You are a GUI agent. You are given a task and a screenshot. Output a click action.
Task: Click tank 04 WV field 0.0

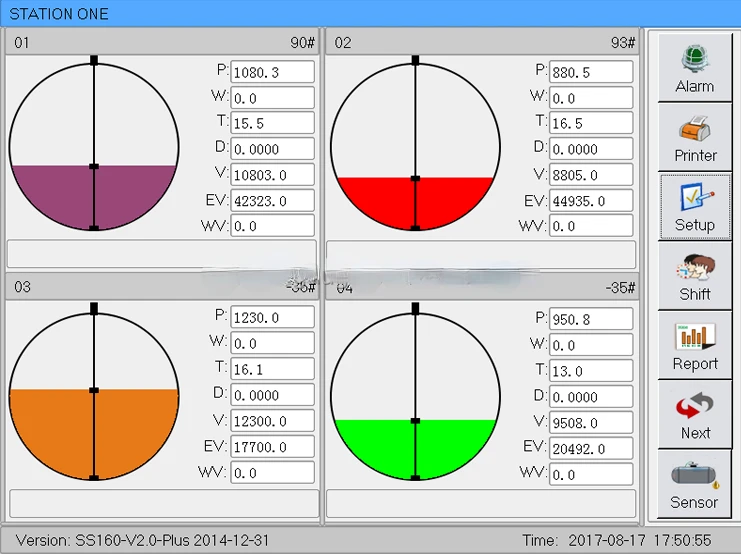(x=591, y=474)
